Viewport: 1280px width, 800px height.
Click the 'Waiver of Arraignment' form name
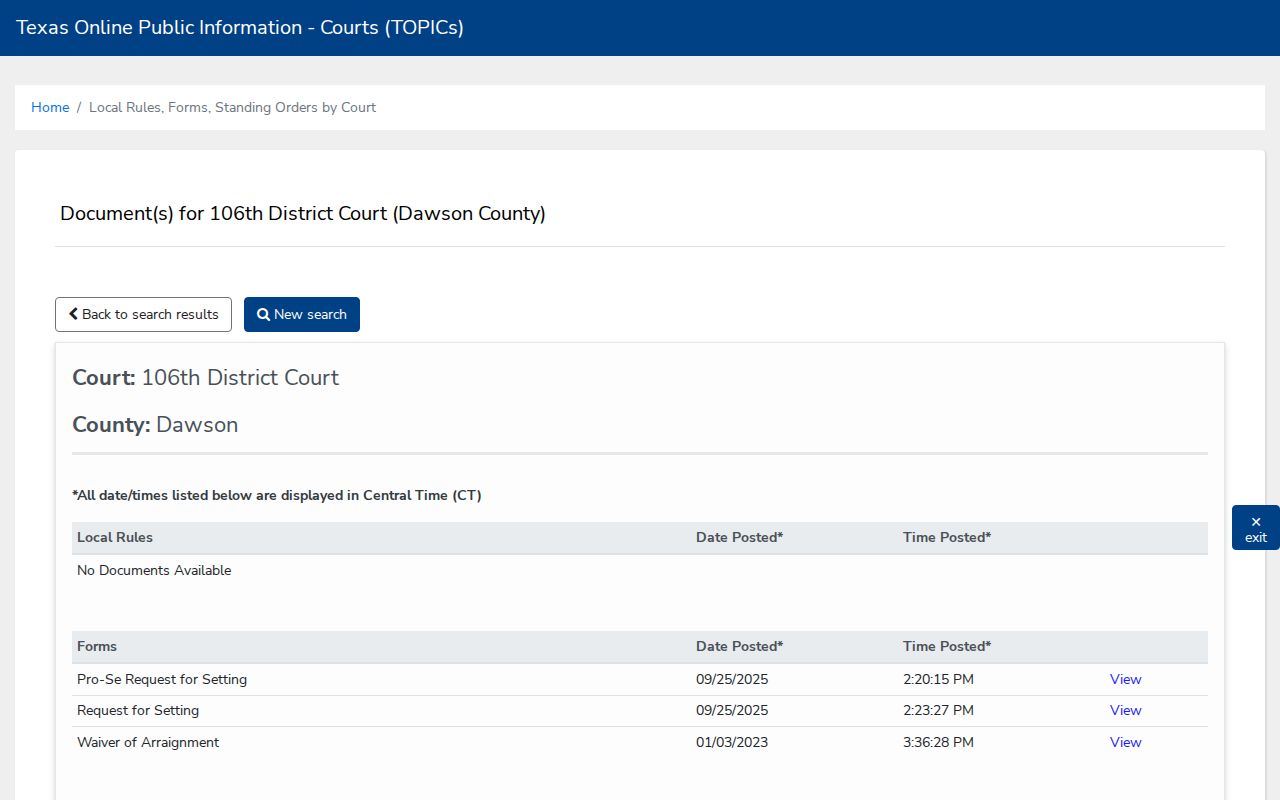pos(148,742)
